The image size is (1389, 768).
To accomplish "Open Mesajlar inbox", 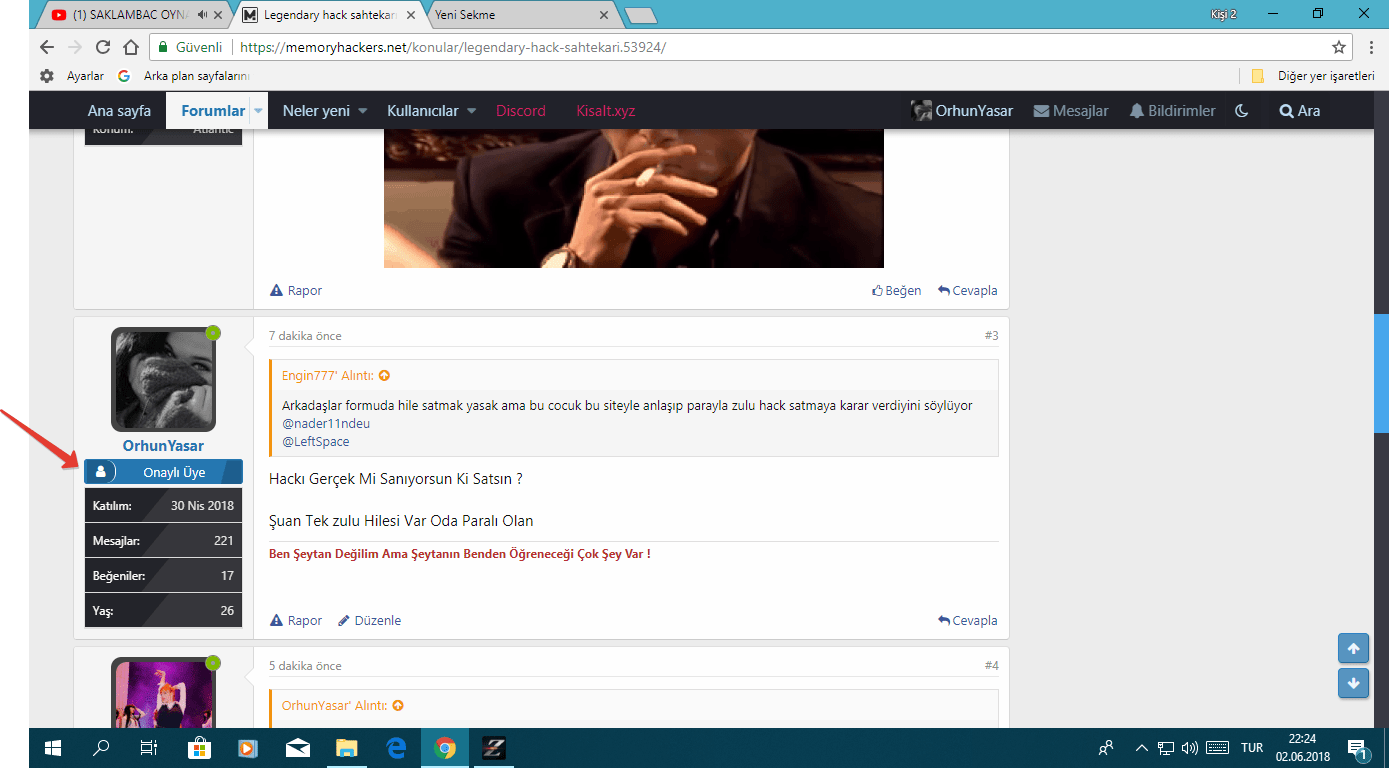I will [1071, 111].
